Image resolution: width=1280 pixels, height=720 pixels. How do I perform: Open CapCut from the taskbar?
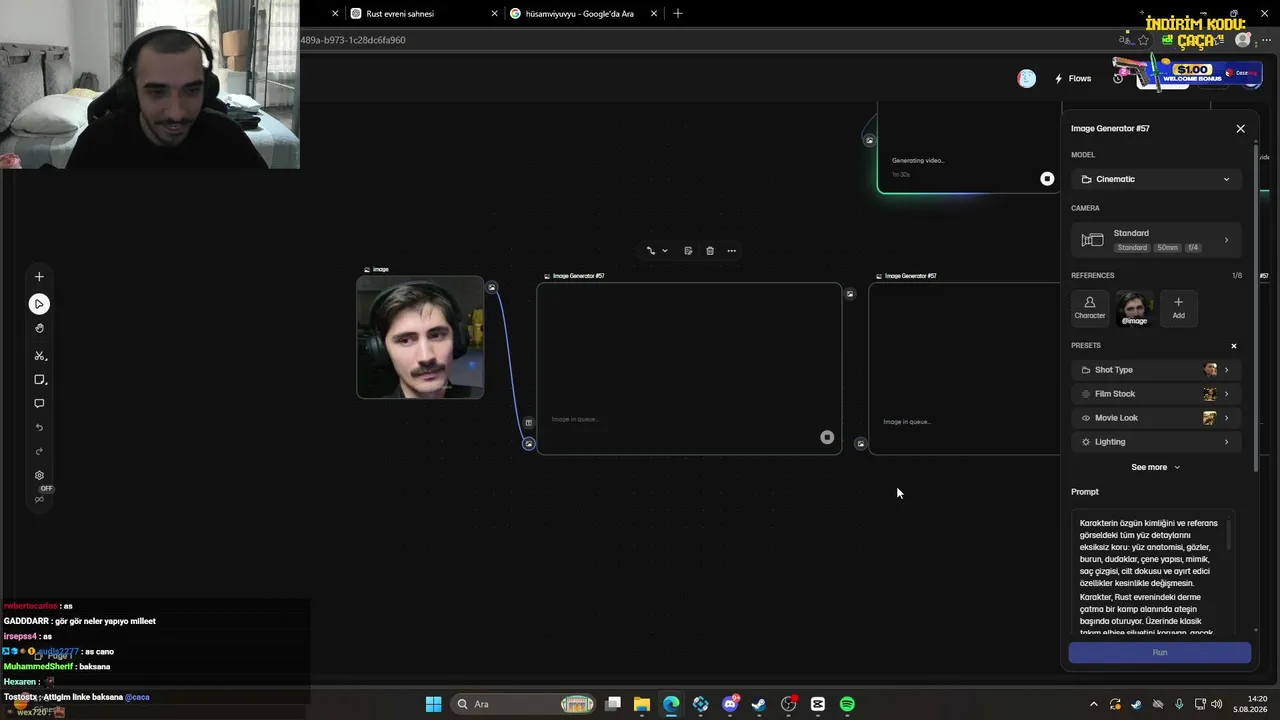click(818, 704)
